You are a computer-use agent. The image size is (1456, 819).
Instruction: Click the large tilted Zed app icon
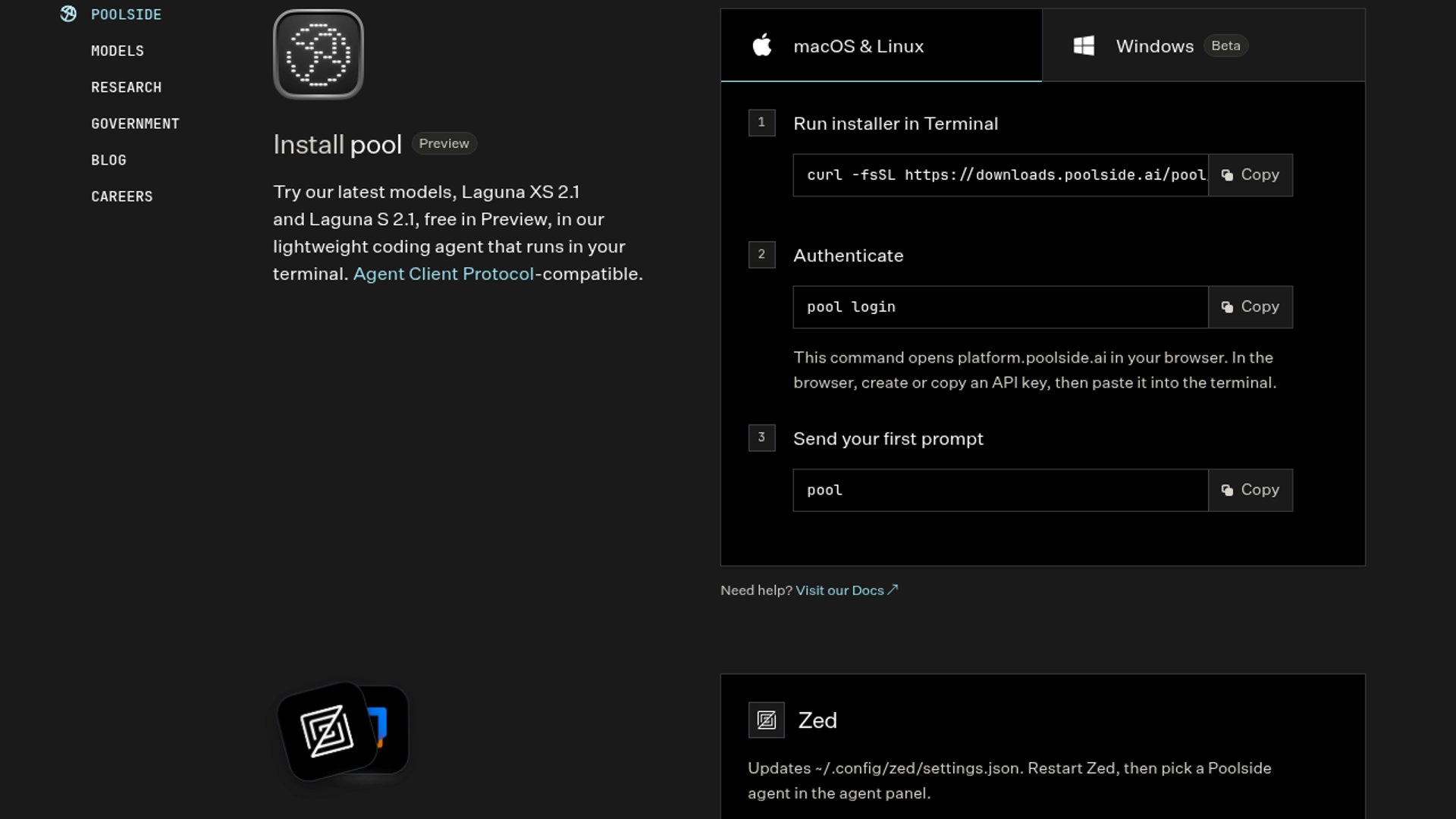tap(327, 731)
